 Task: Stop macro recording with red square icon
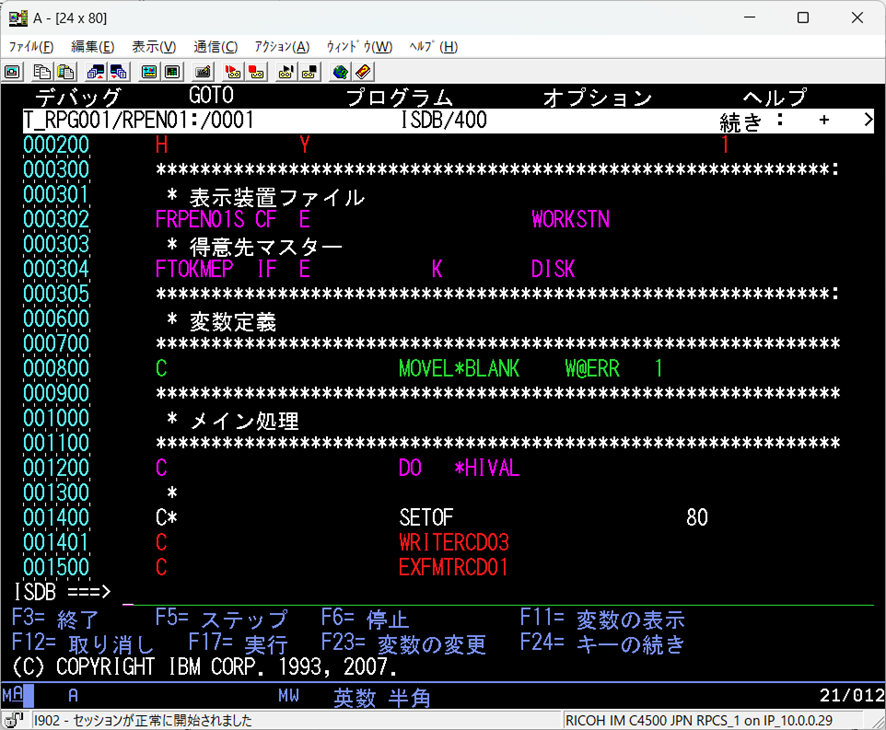257,72
